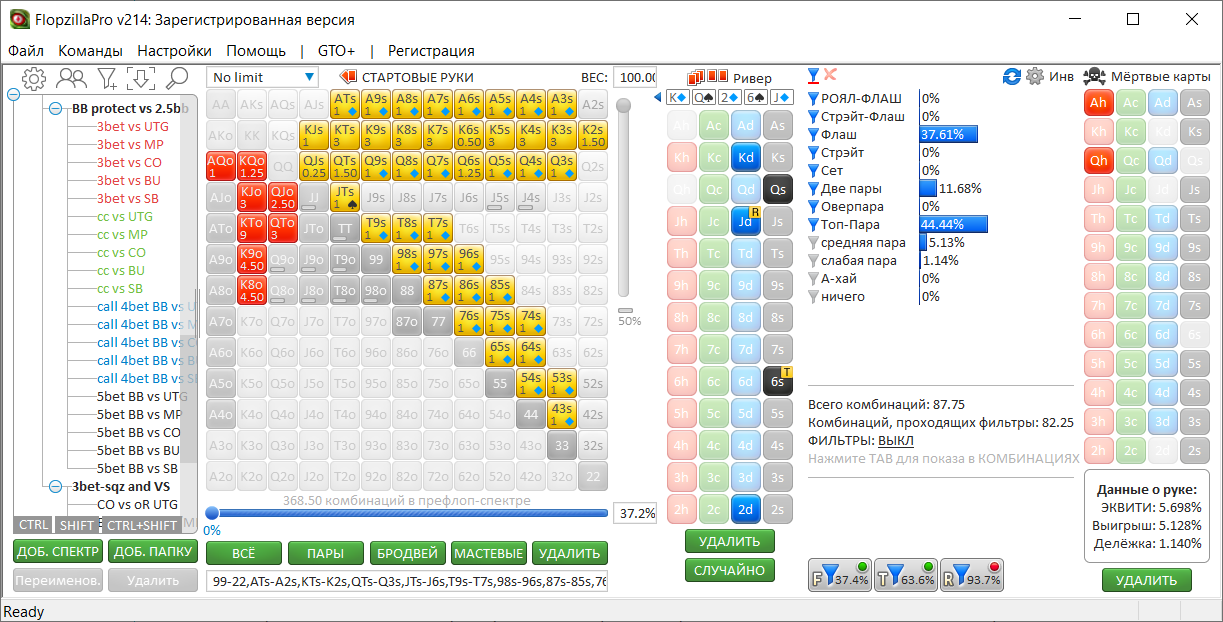This screenshot has width=1223, height=622.
Task: Click the AKs hand cell in the matrix
Action: click(x=252, y=105)
